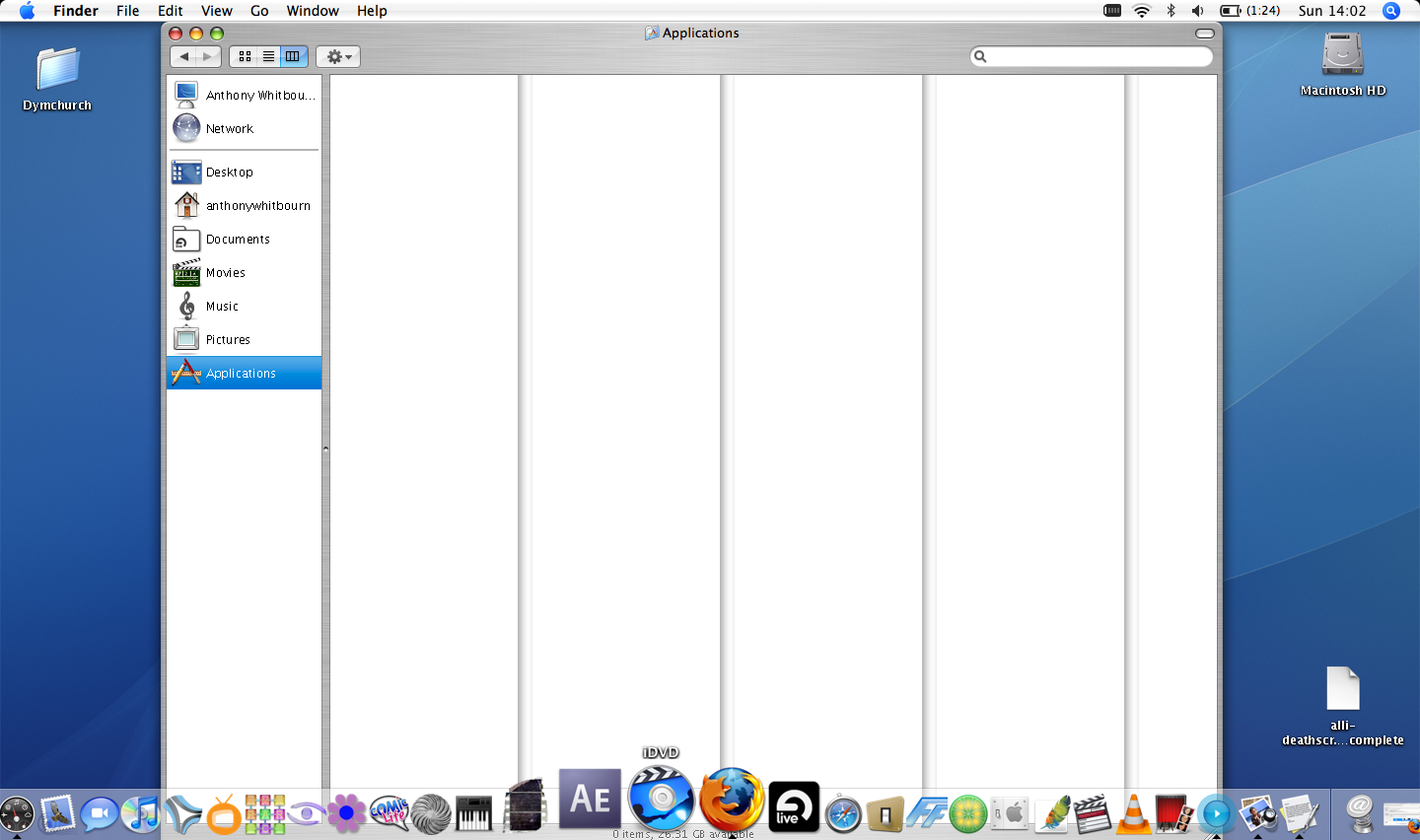
Task: Click the Forward arrow button
Action: tap(208, 56)
